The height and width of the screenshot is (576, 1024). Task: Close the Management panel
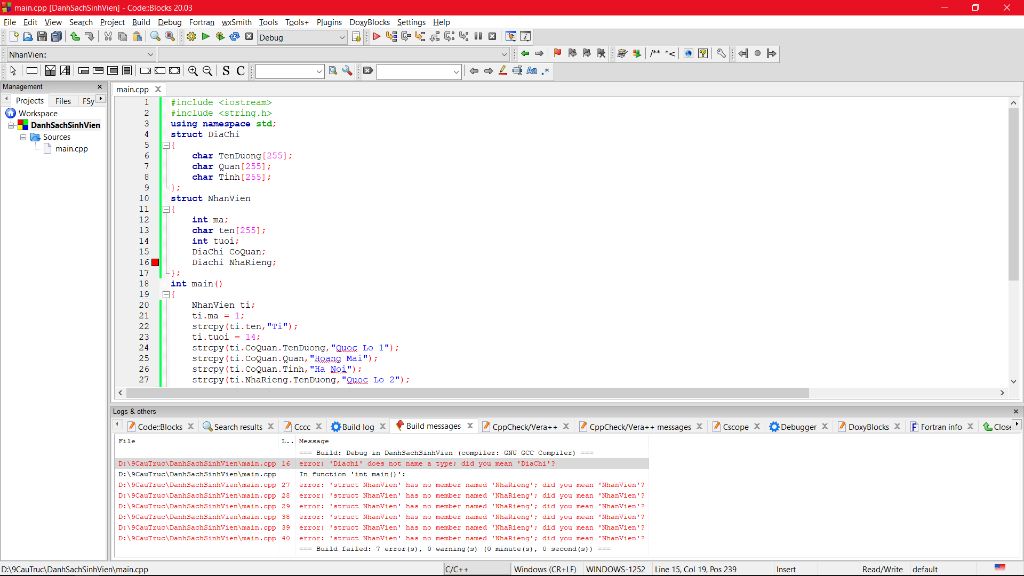pyautogui.click(x=100, y=86)
